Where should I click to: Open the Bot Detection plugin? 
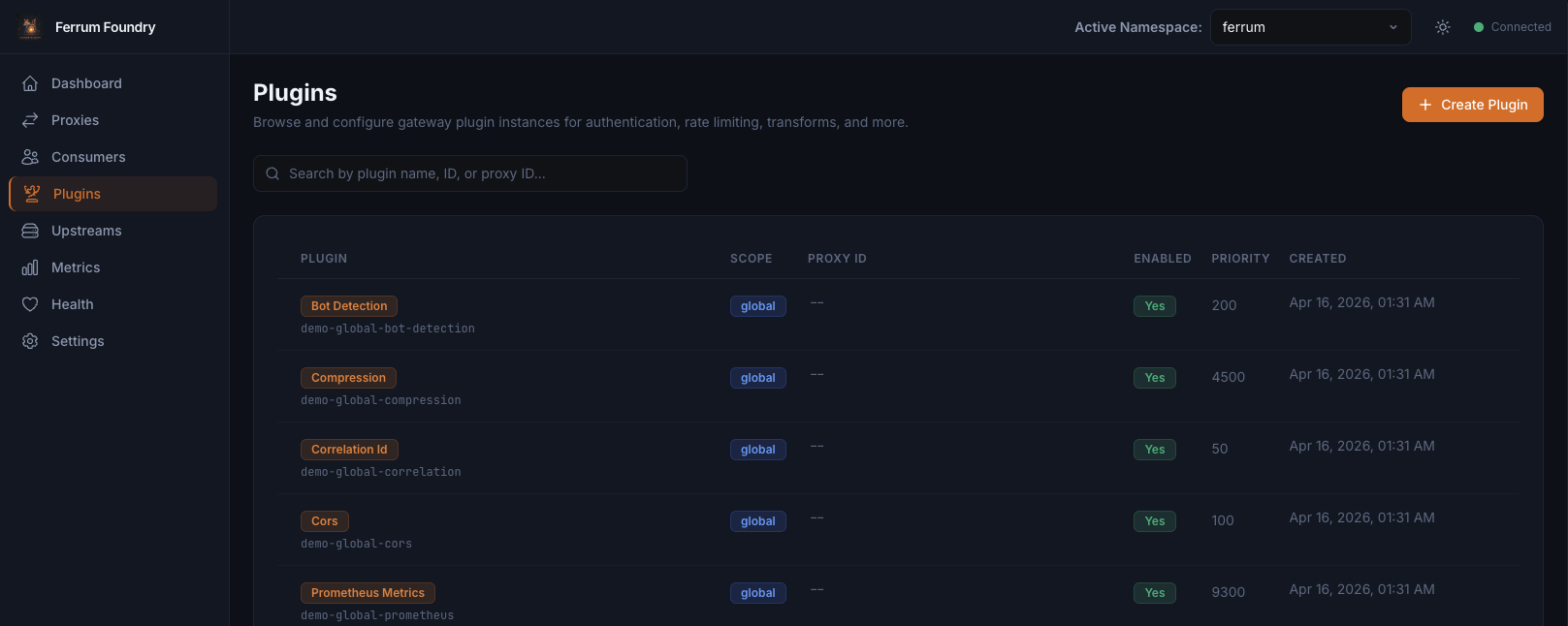tap(349, 306)
